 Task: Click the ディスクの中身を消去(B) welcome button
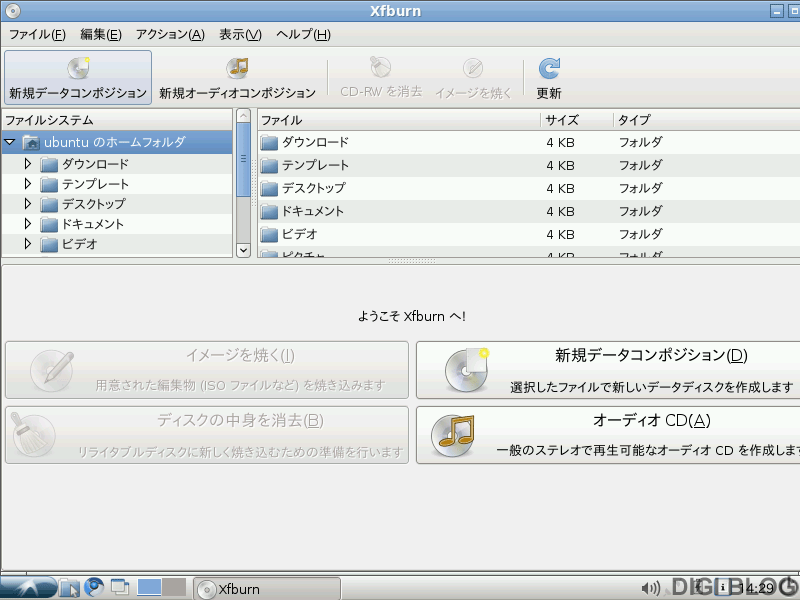207,435
